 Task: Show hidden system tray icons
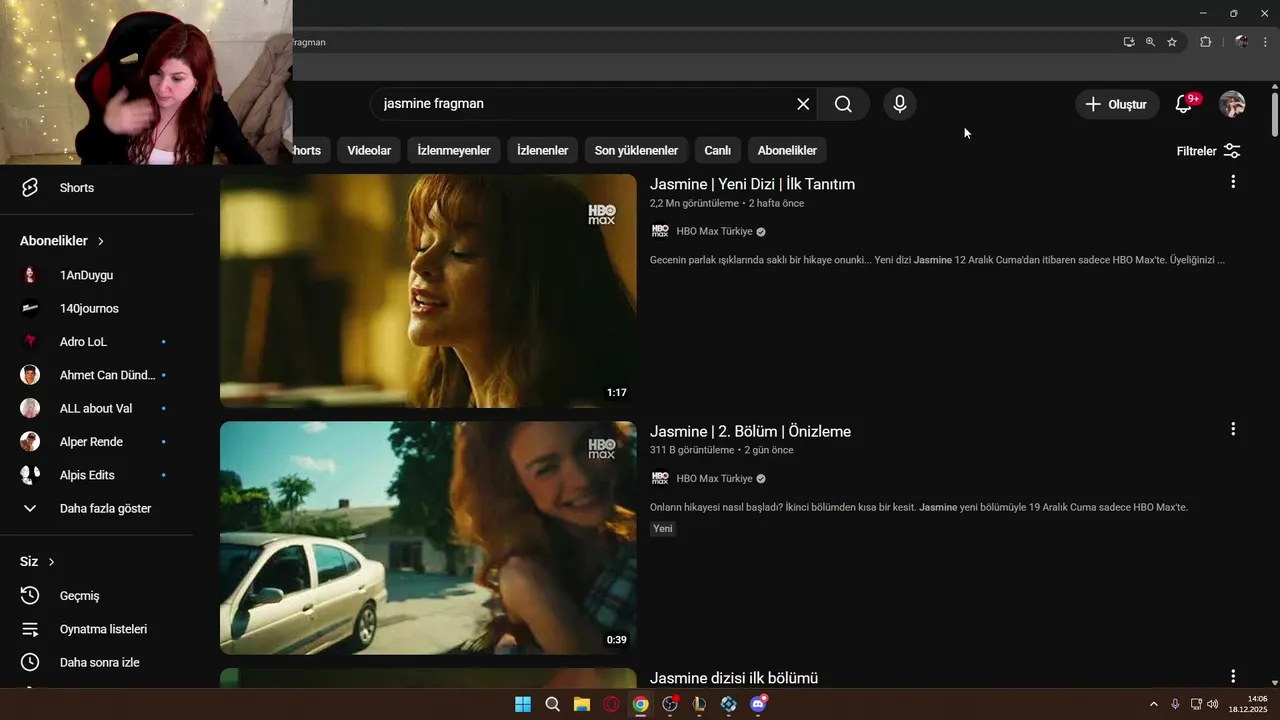[x=1153, y=704]
